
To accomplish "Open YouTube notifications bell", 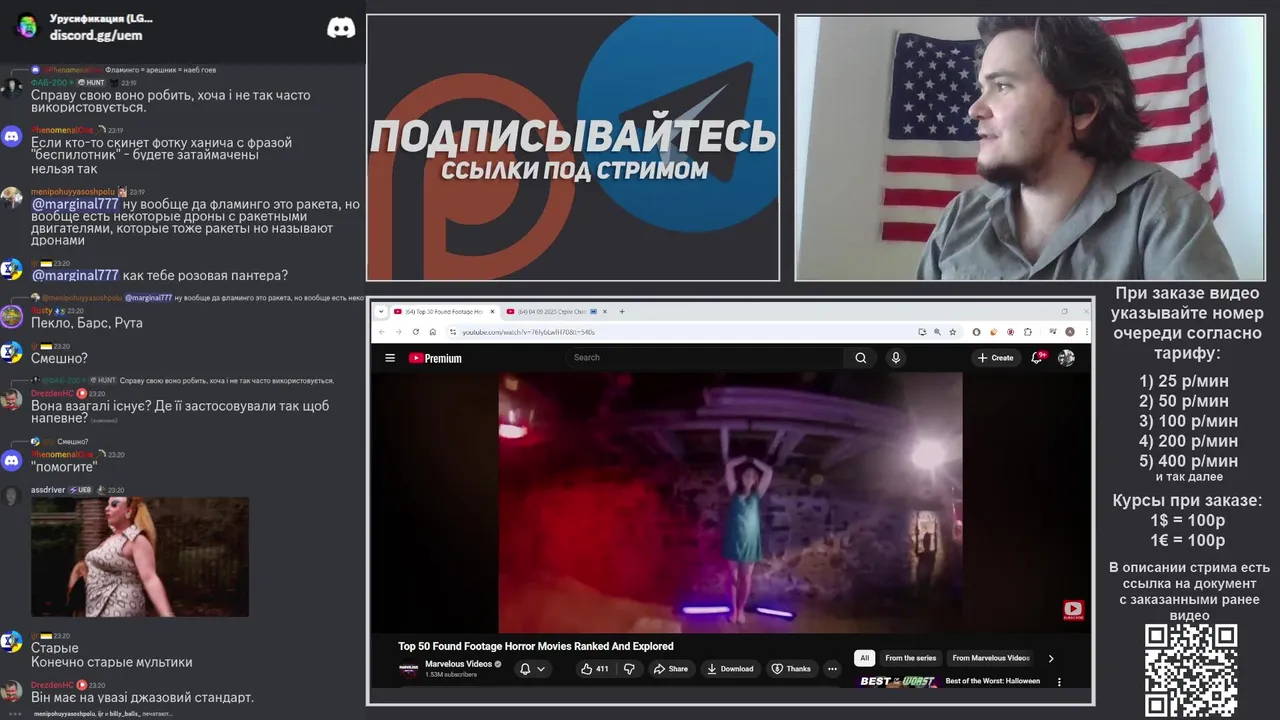I will 1038,358.
